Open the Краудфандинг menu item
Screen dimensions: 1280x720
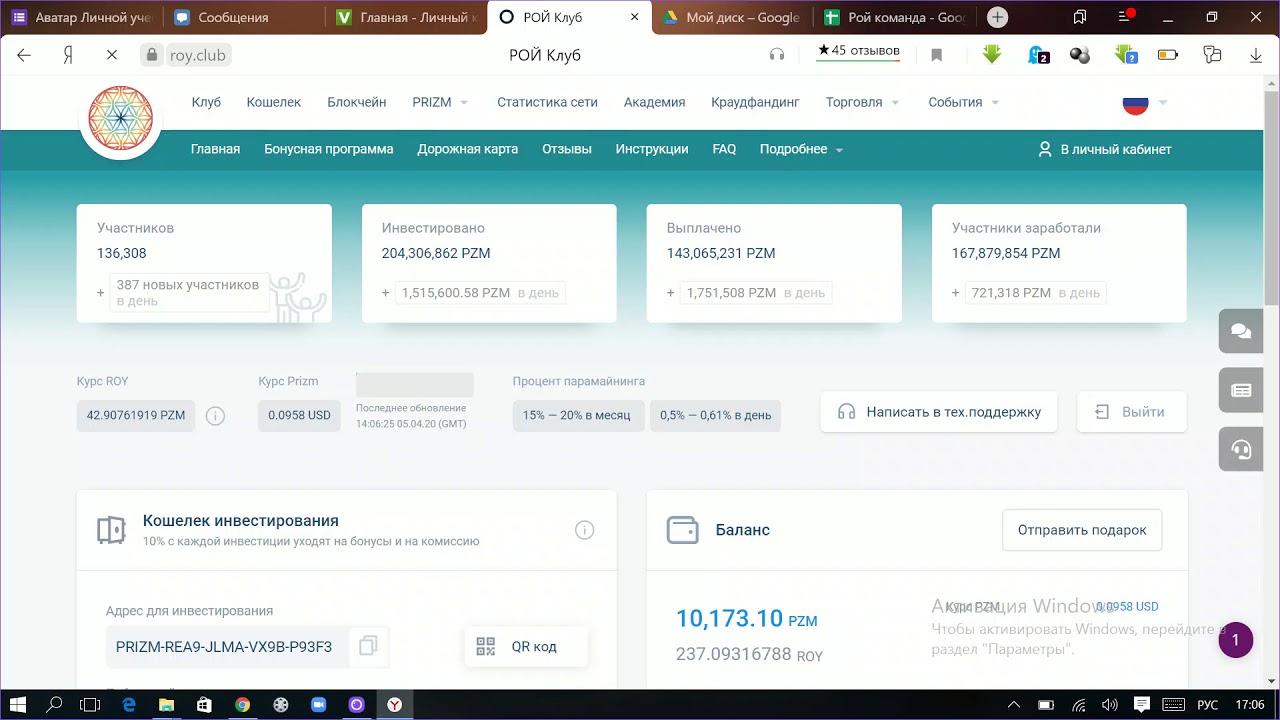coord(755,102)
